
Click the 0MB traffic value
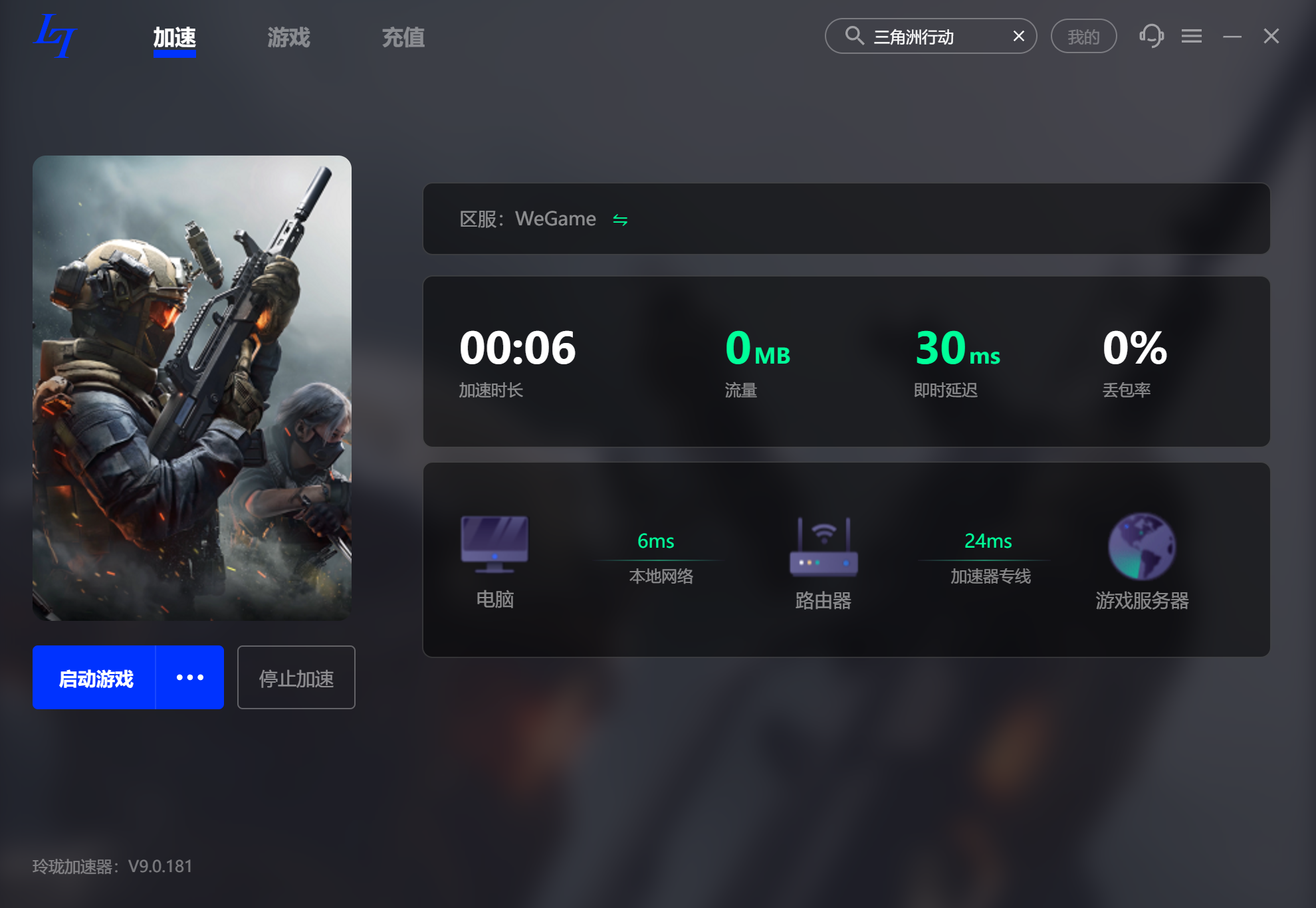[758, 348]
